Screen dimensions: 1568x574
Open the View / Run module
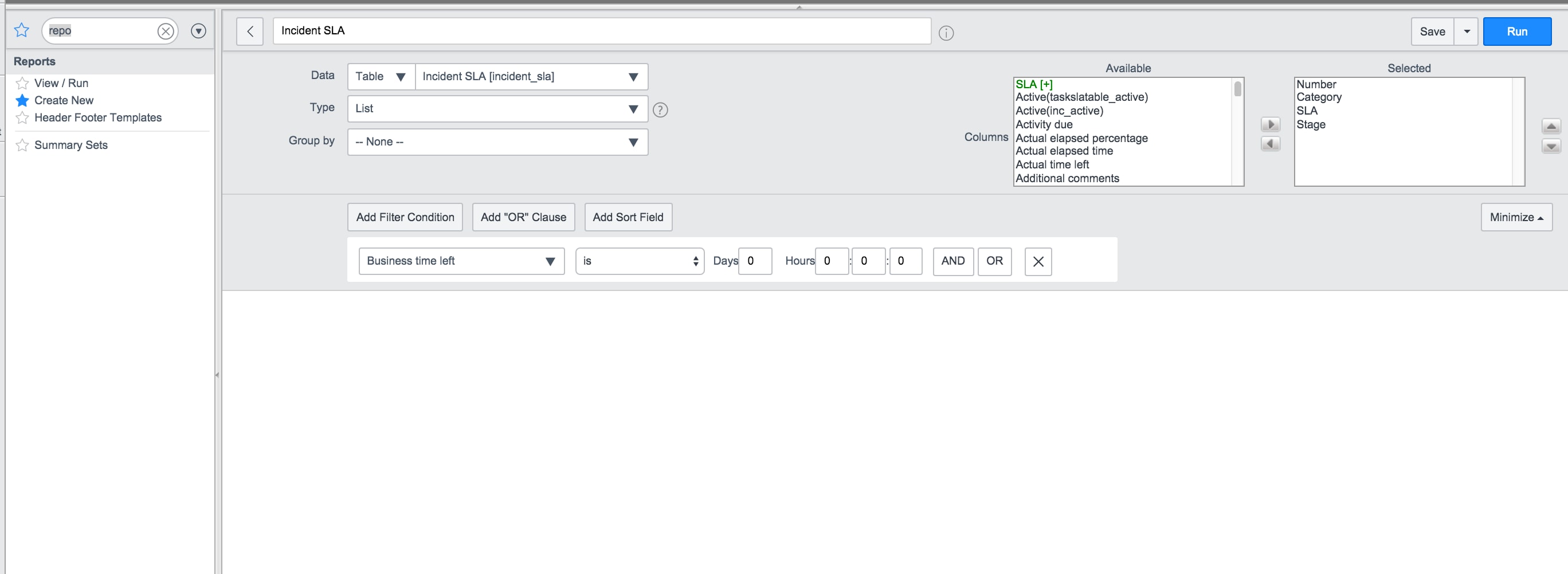pos(61,83)
